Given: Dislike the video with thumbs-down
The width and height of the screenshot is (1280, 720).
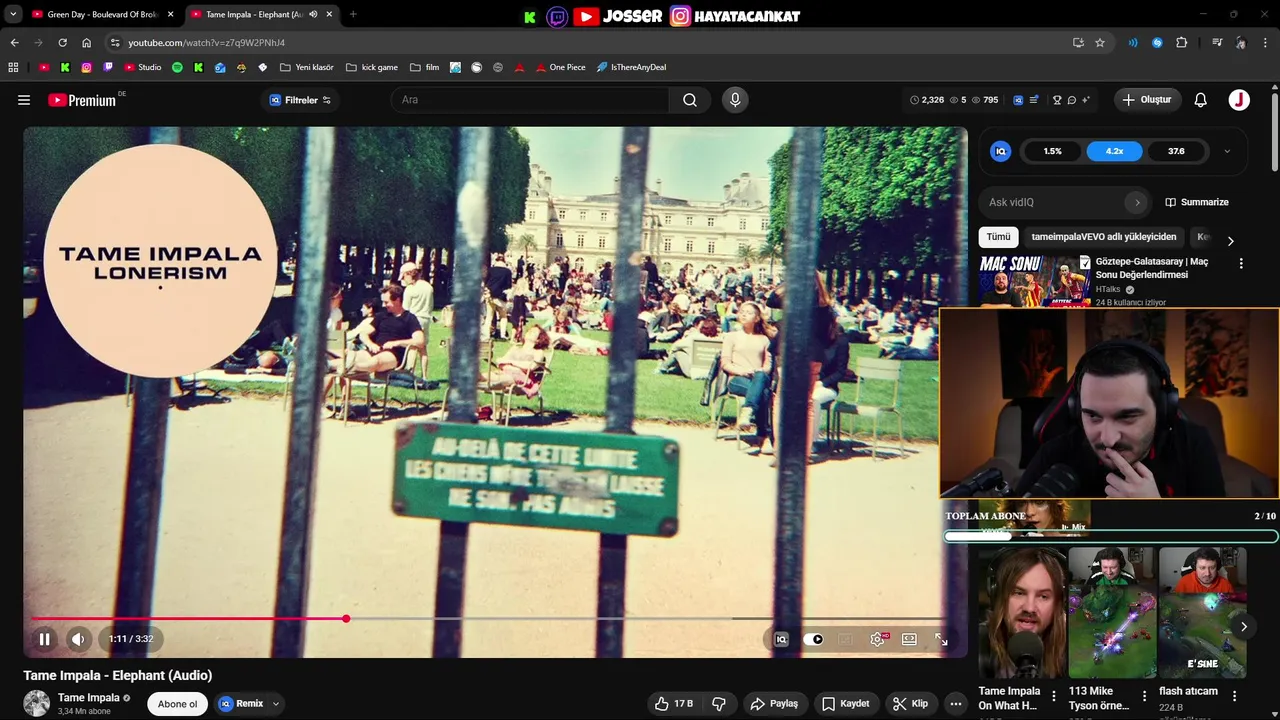Looking at the screenshot, I should pos(719,704).
